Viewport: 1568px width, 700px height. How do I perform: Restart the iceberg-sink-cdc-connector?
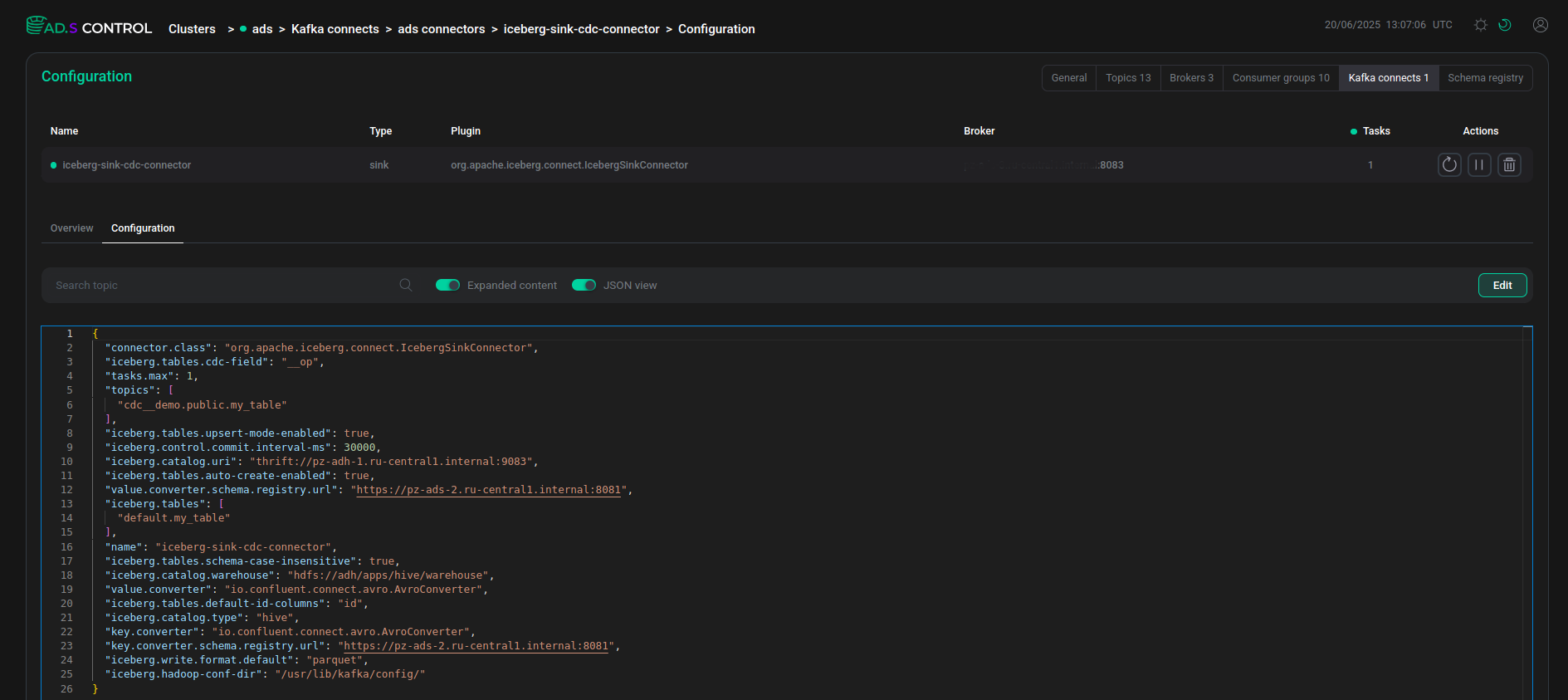(x=1449, y=164)
